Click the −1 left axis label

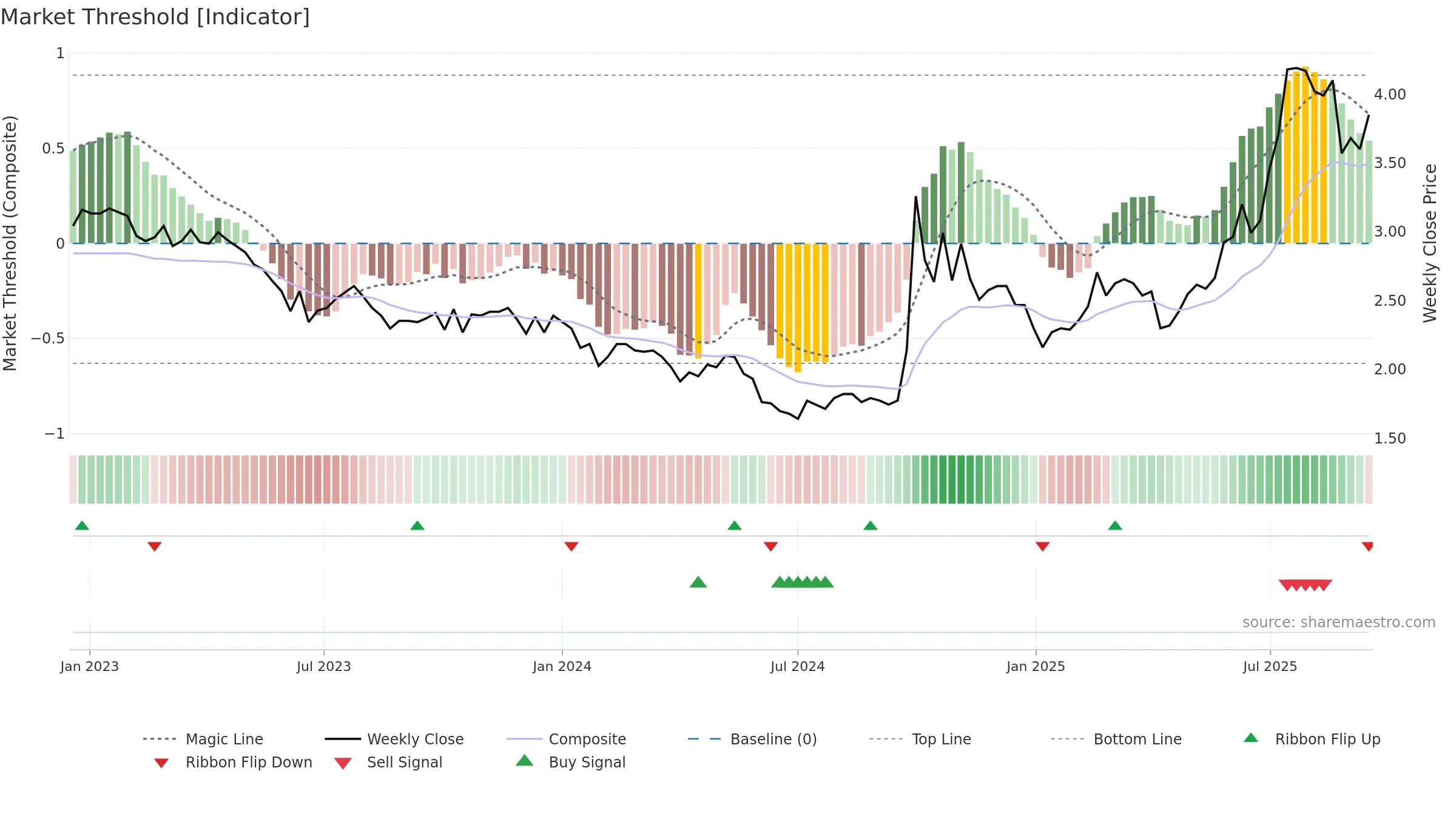[x=54, y=434]
